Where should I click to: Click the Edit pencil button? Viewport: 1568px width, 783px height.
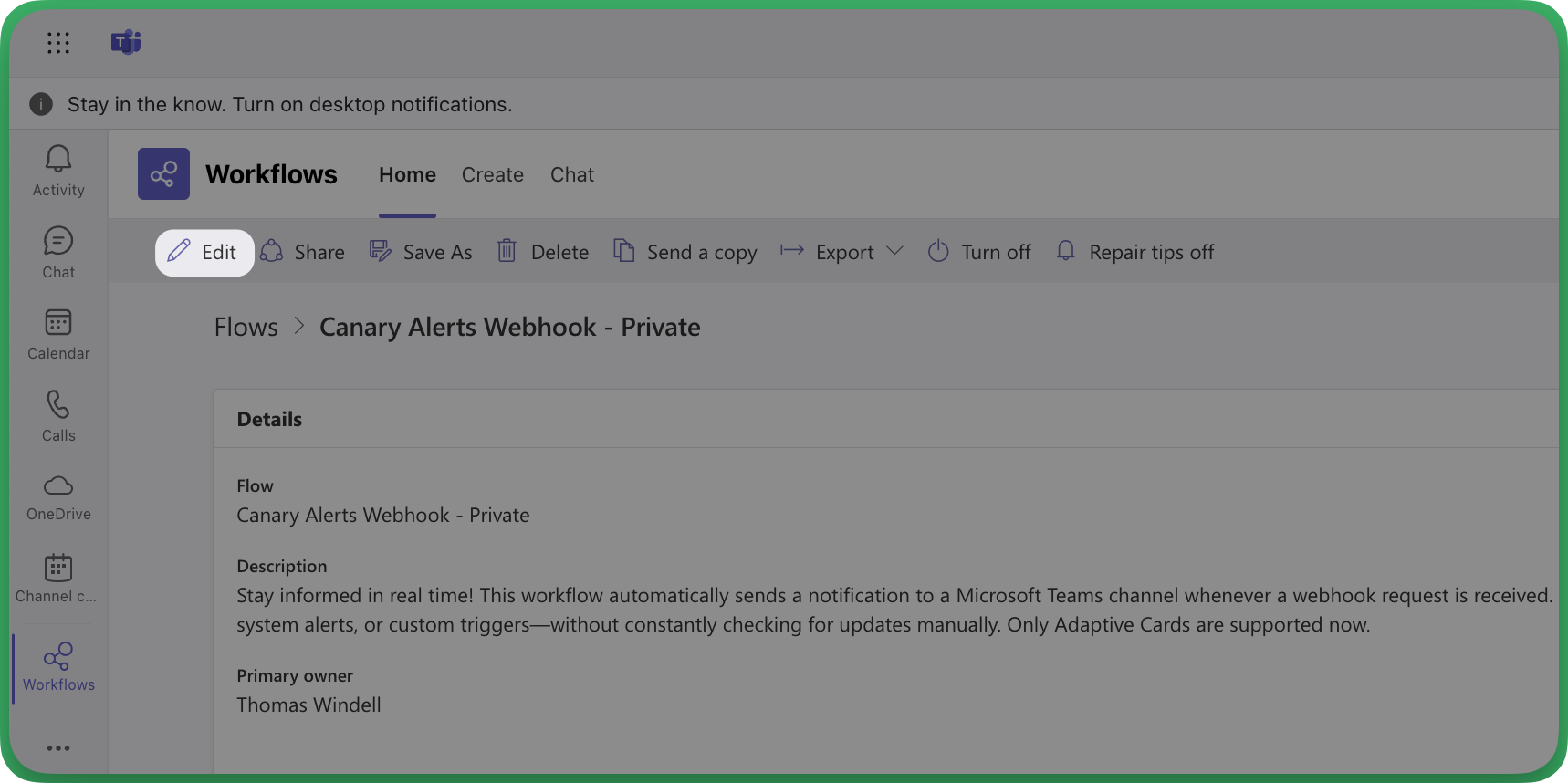(x=204, y=253)
